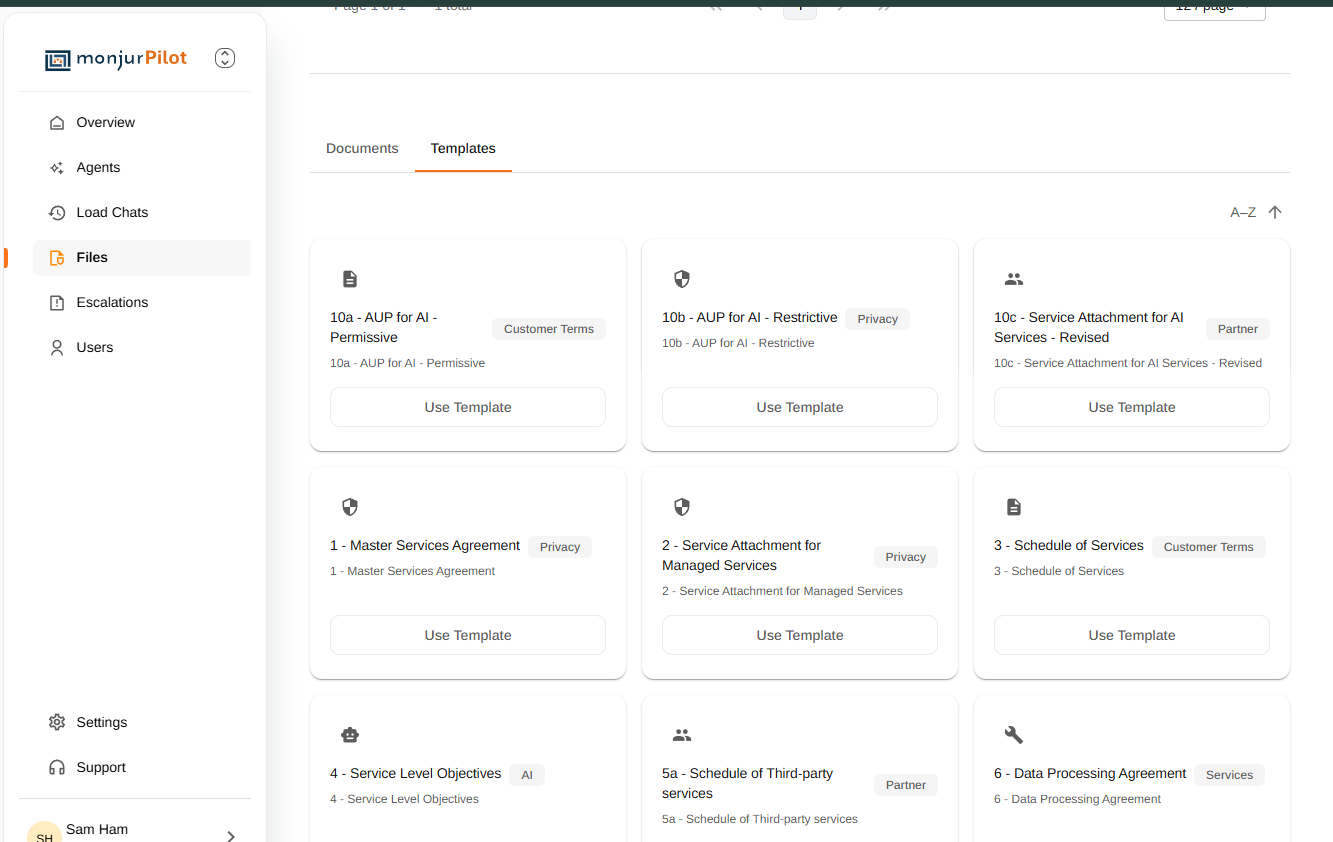Open the workspace switcher beside the monjurPilot logo
The height and width of the screenshot is (842, 1333).
coord(225,58)
